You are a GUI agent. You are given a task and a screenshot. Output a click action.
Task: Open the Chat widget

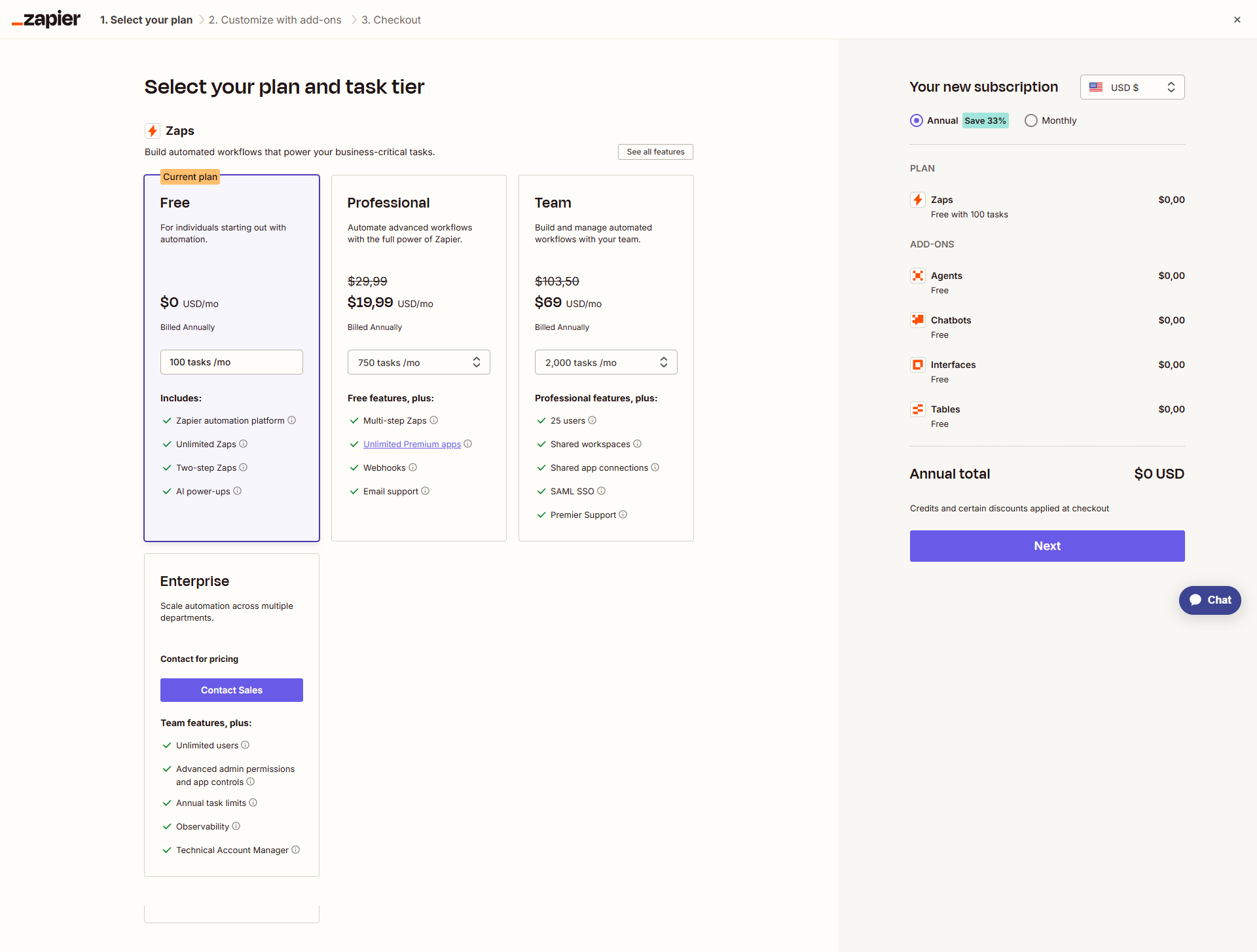tap(1210, 600)
